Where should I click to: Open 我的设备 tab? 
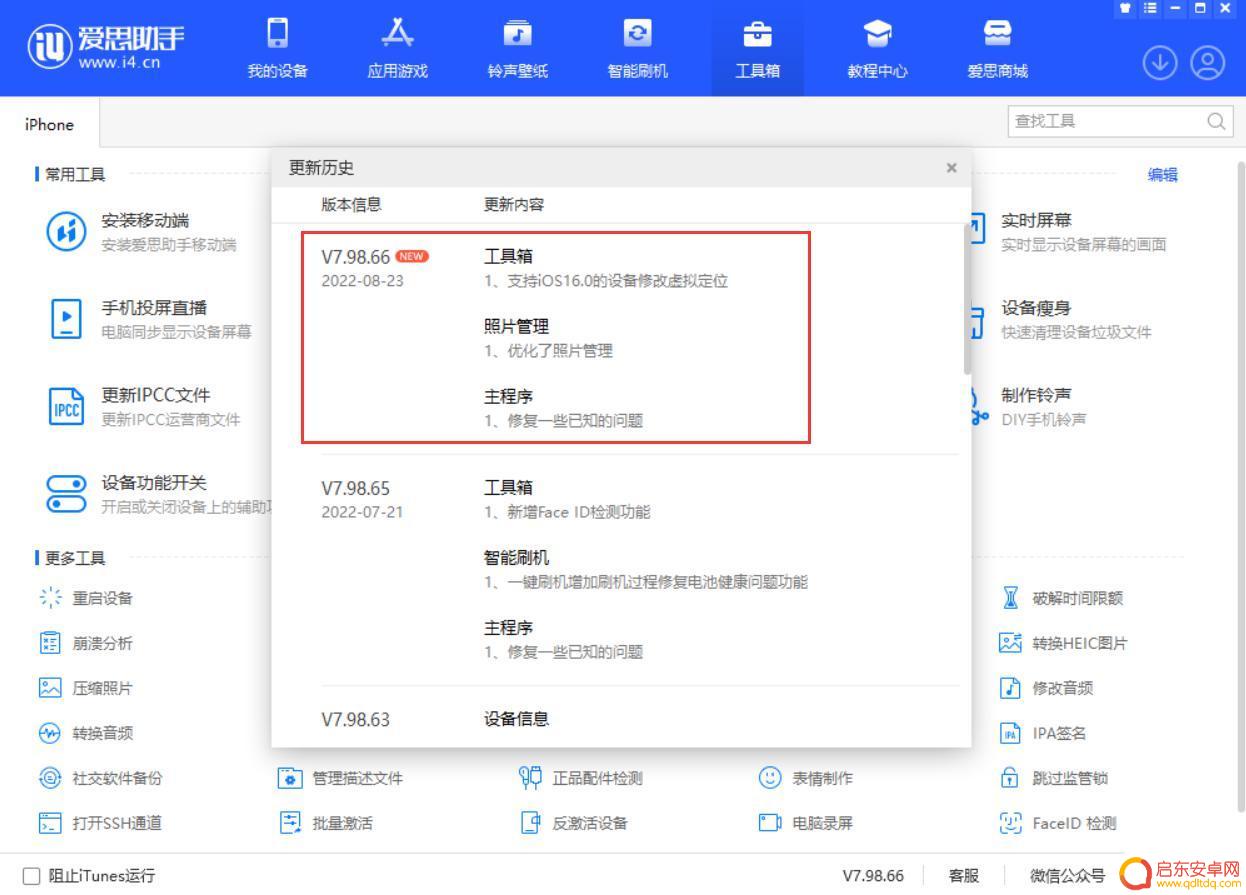pos(278,48)
